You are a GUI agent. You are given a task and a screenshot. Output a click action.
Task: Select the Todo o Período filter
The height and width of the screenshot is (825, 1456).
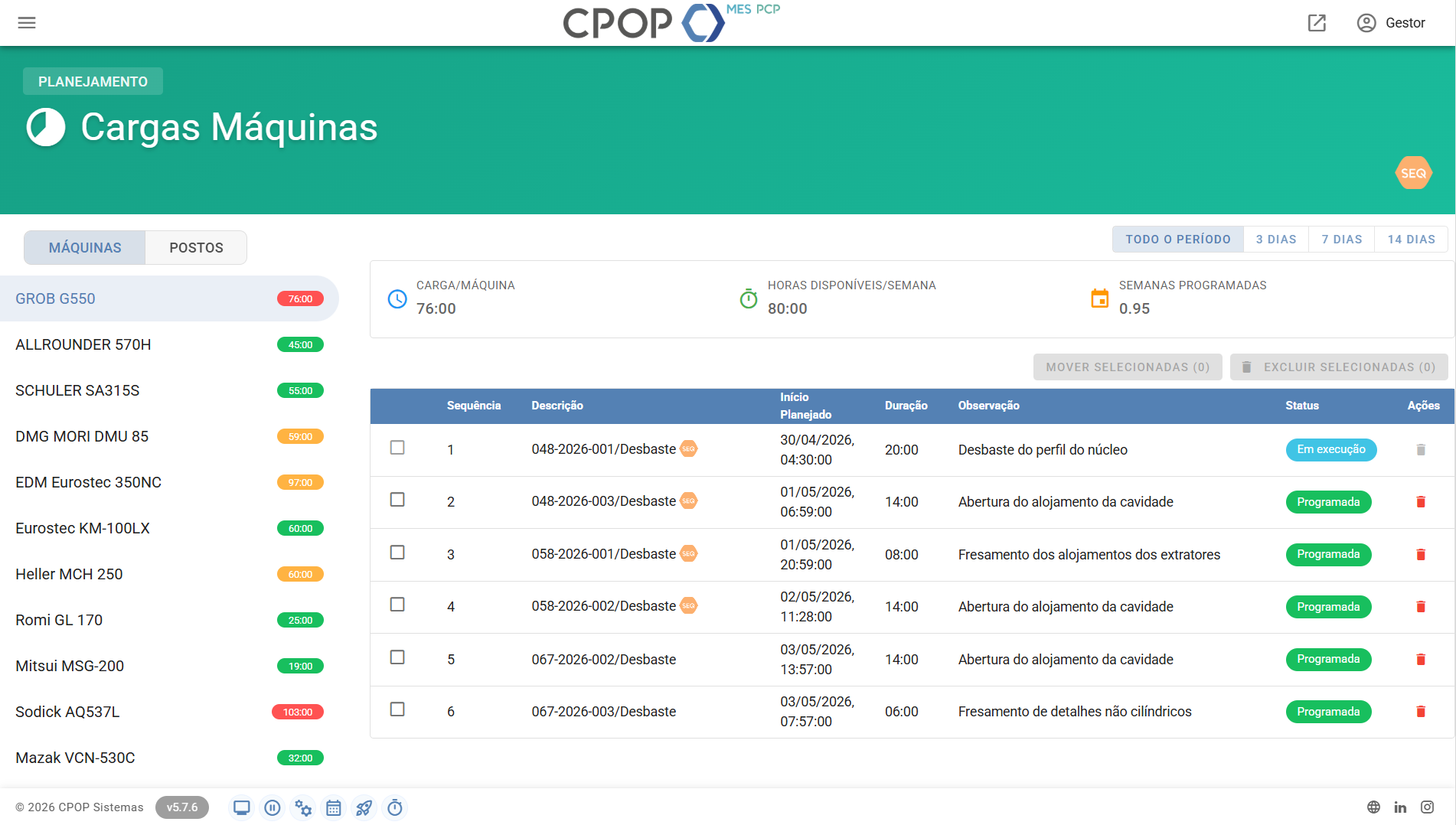tap(1178, 240)
